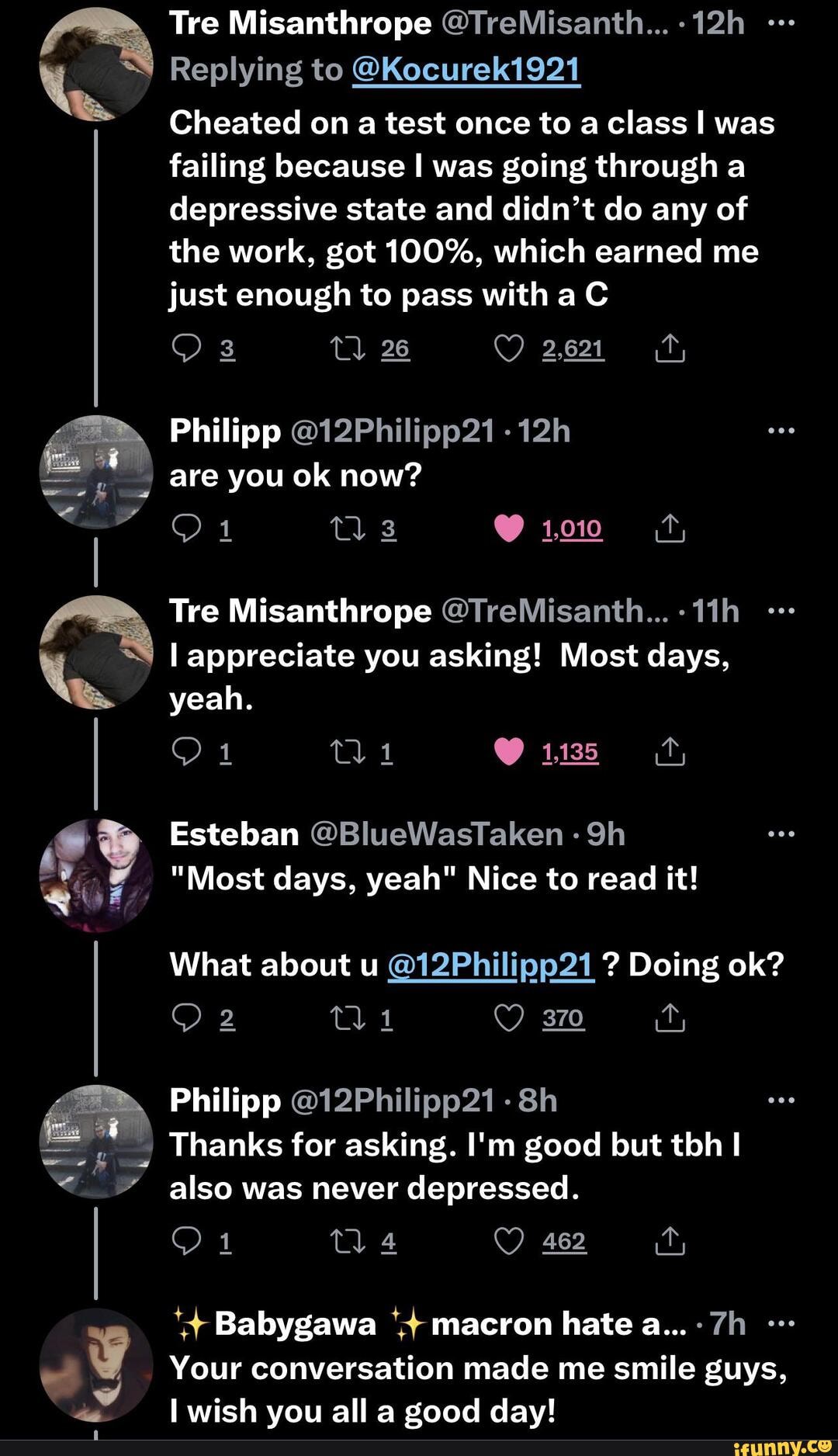Reply to Esteban's "Nice to read it" tweet
Viewport: 838px width, 1456px height.
[x=186, y=1018]
